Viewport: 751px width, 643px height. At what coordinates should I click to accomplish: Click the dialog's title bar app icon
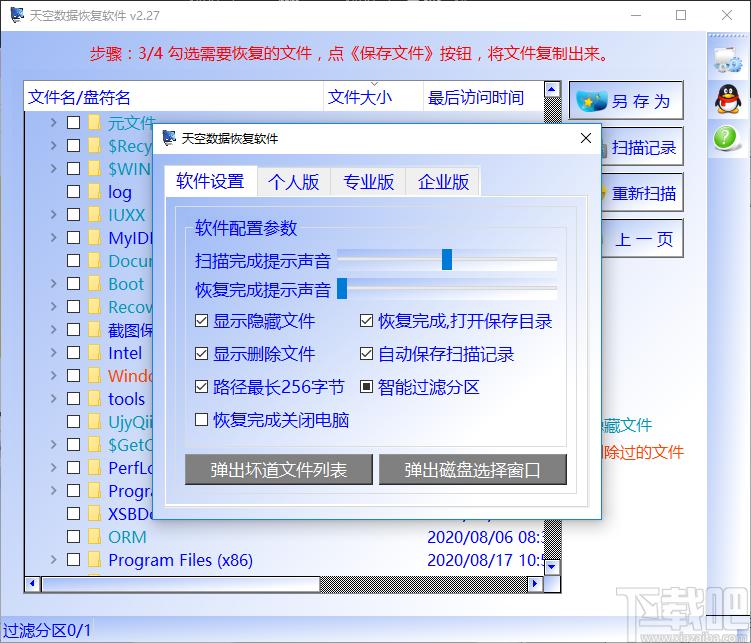(169, 138)
